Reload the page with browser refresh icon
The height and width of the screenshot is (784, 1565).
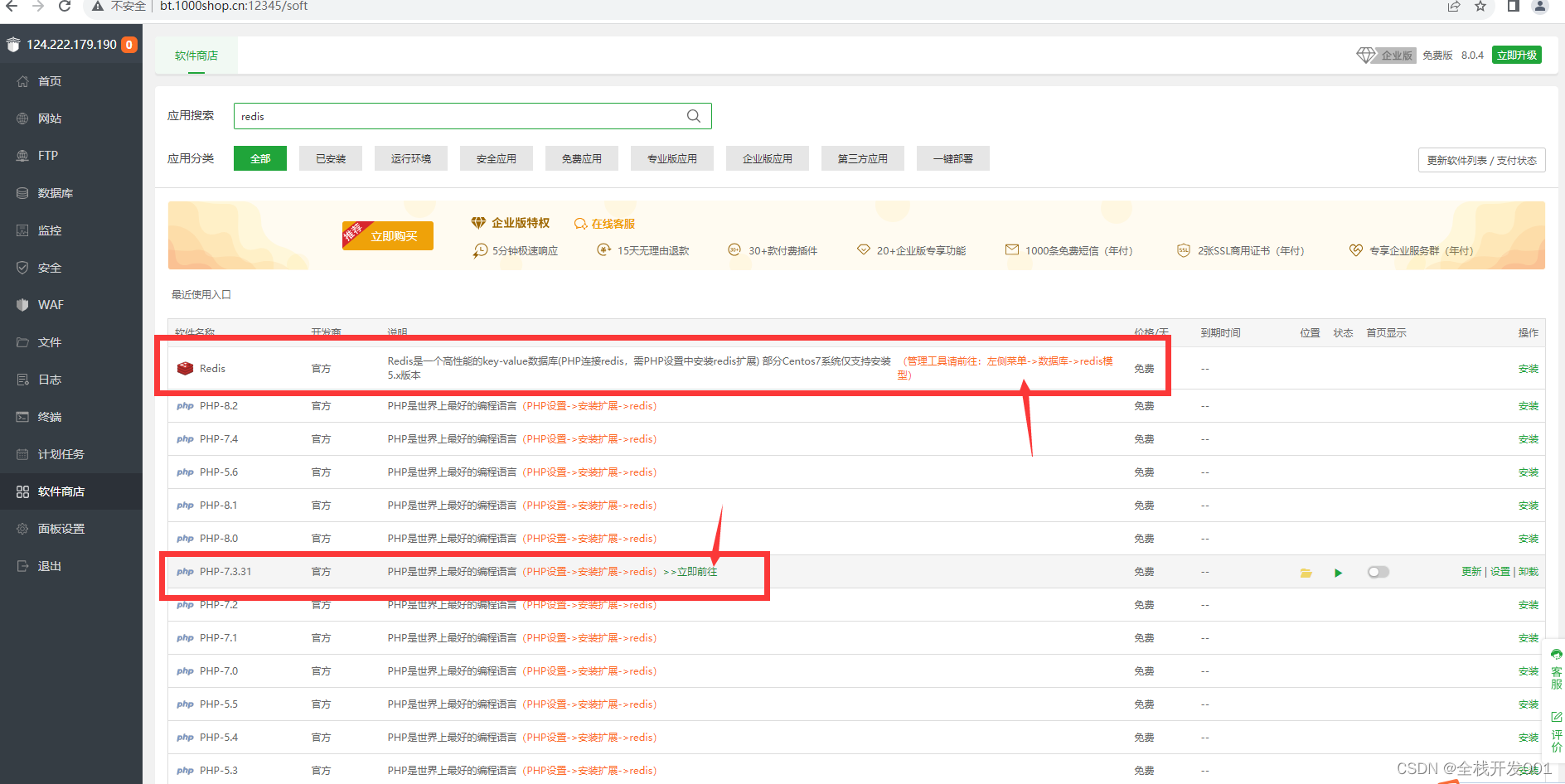(x=65, y=6)
